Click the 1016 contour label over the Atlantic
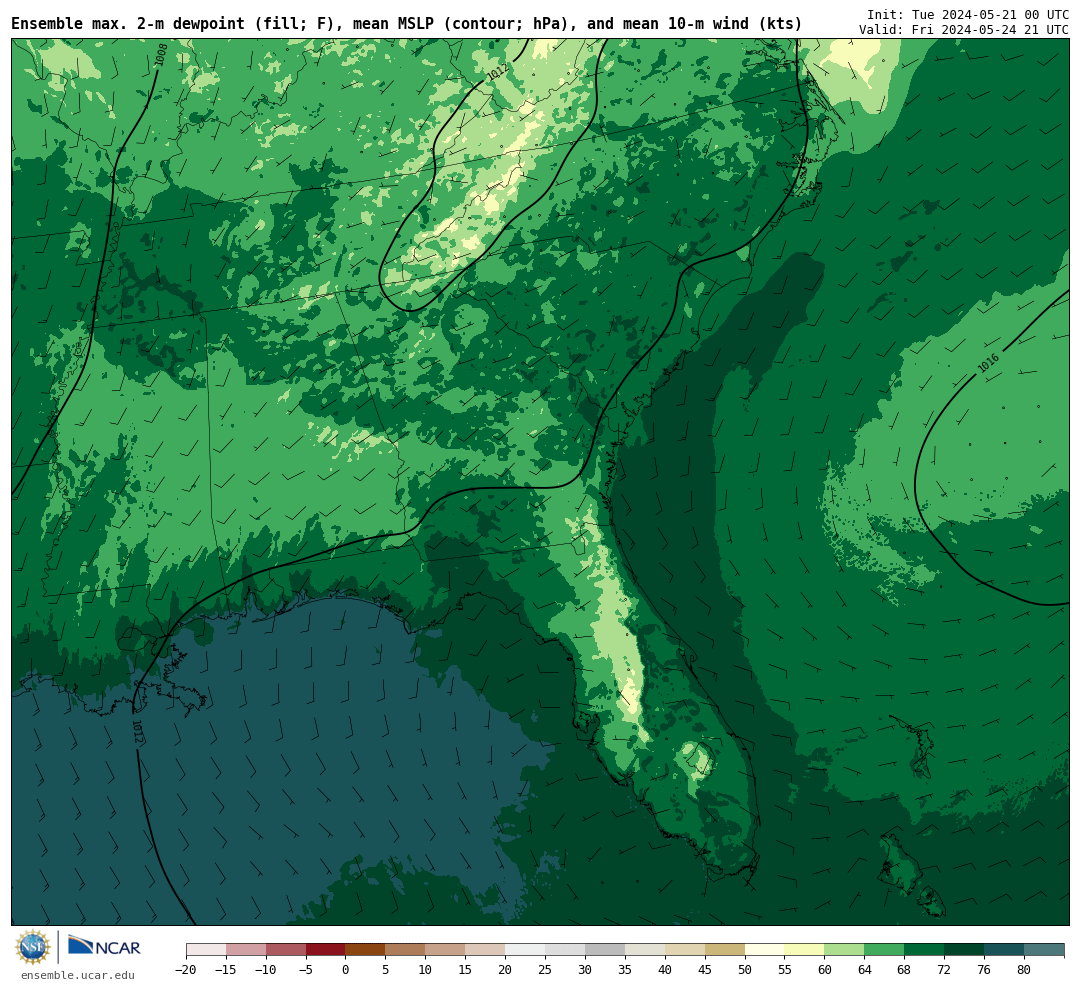The width and height of the screenshot is (1080, 988). pos(988,363)
